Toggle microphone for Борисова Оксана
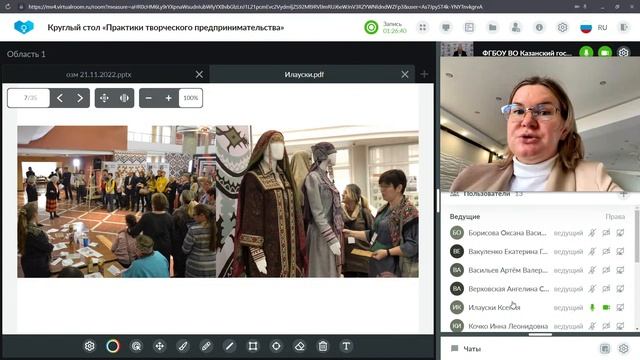Viewport: 640px width, 360px height. pos(592,233)
